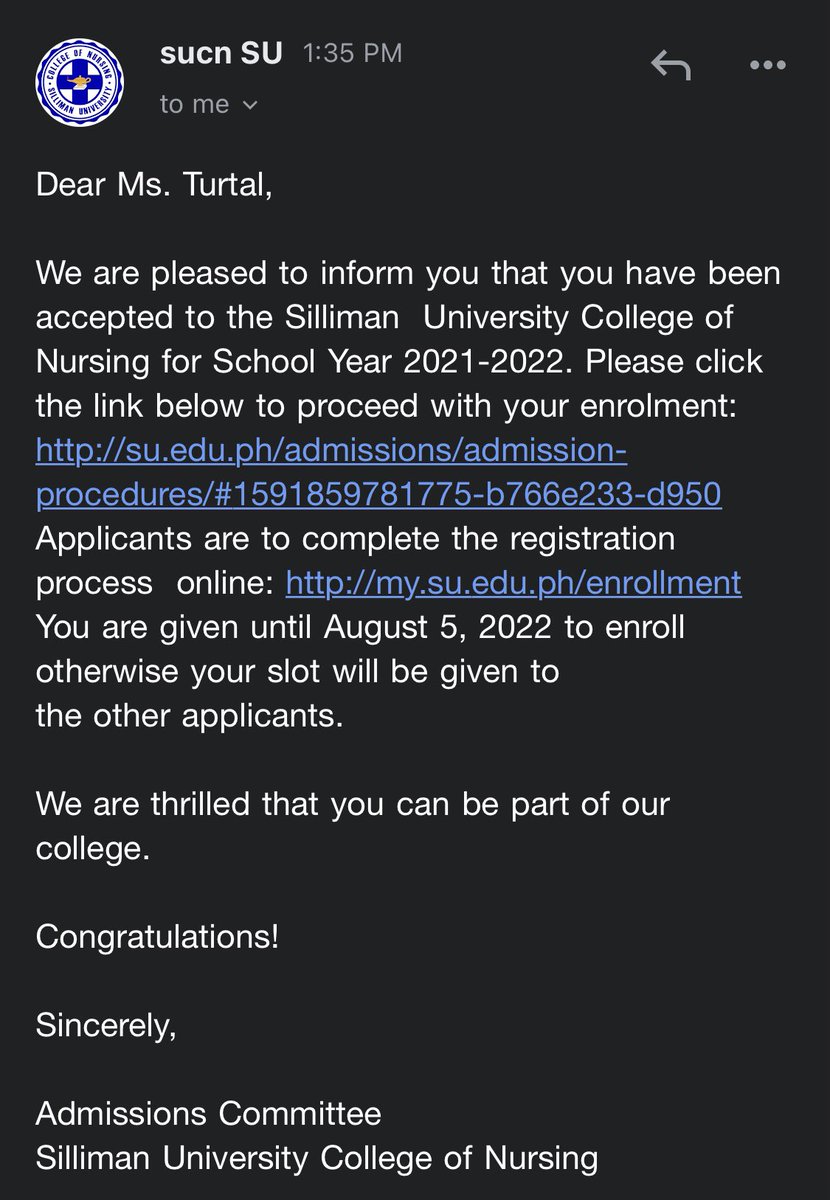The width and height of the screenshot is (830, 1200).
Task: Tap the "to me" recipient label
Action: tap(195, 104)
